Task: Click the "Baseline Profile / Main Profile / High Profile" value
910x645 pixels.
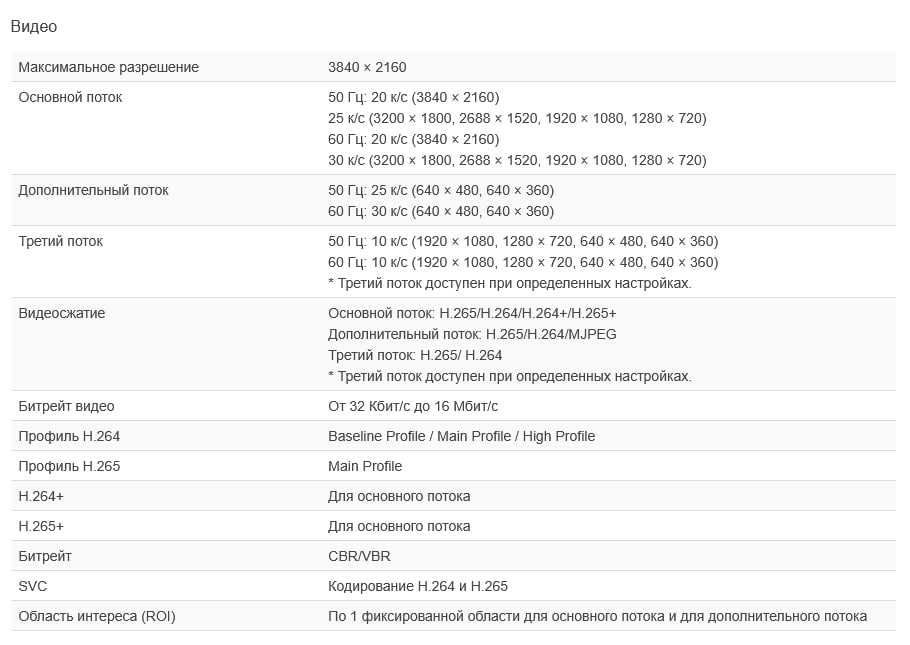Action: point(461,436)
